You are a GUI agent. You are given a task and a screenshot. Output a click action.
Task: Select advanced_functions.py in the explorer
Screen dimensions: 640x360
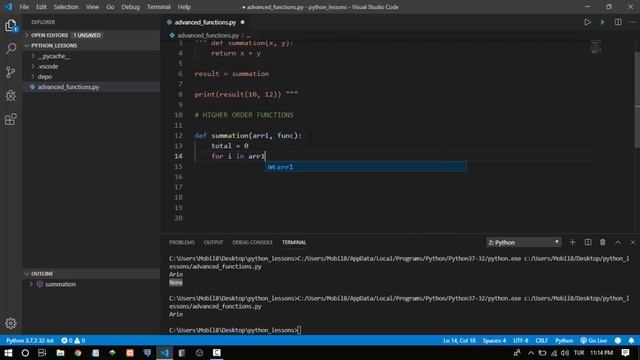tap(91, 87)
